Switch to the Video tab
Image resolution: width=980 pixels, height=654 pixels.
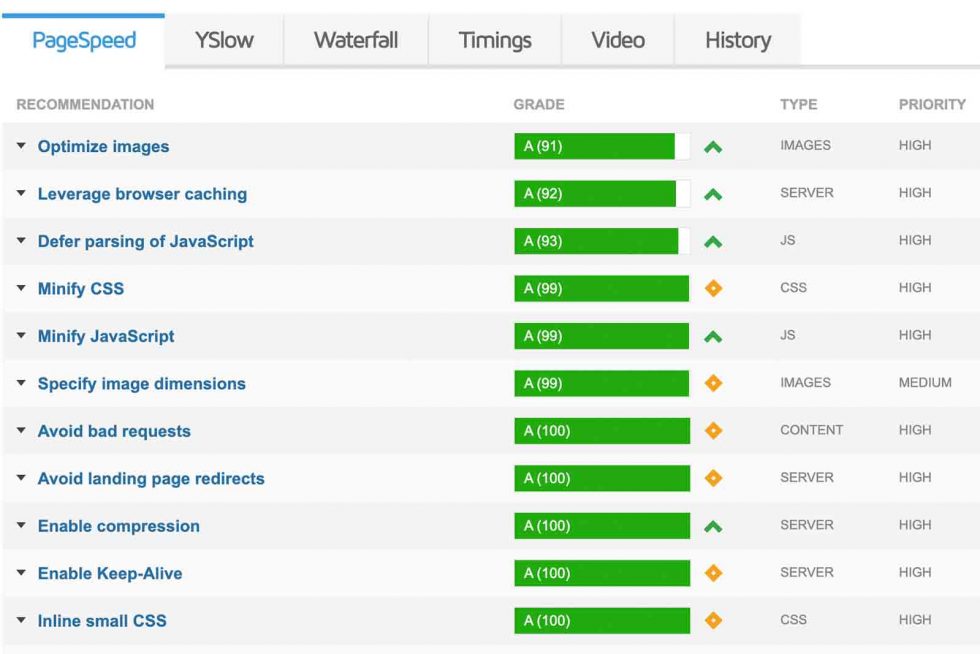coord(618,41)
